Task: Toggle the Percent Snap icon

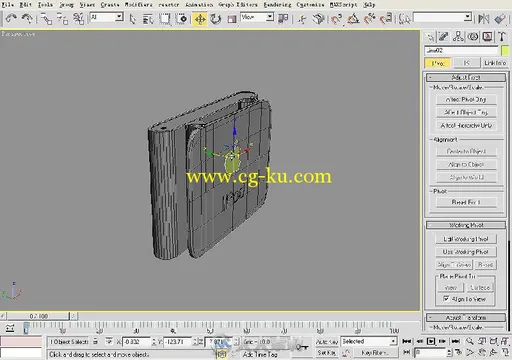Action: click(x=369, y=19)
